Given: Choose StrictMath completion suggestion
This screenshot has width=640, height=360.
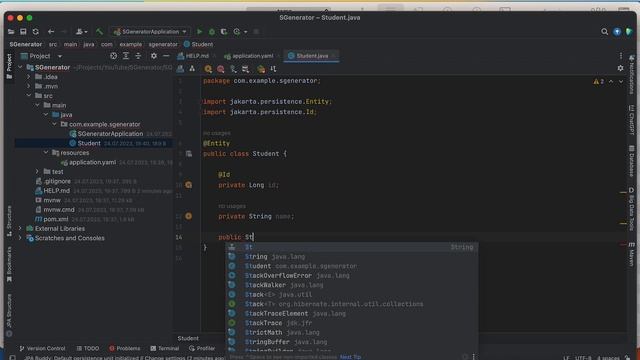Looking at the screenshot, I should click(352, 333).
